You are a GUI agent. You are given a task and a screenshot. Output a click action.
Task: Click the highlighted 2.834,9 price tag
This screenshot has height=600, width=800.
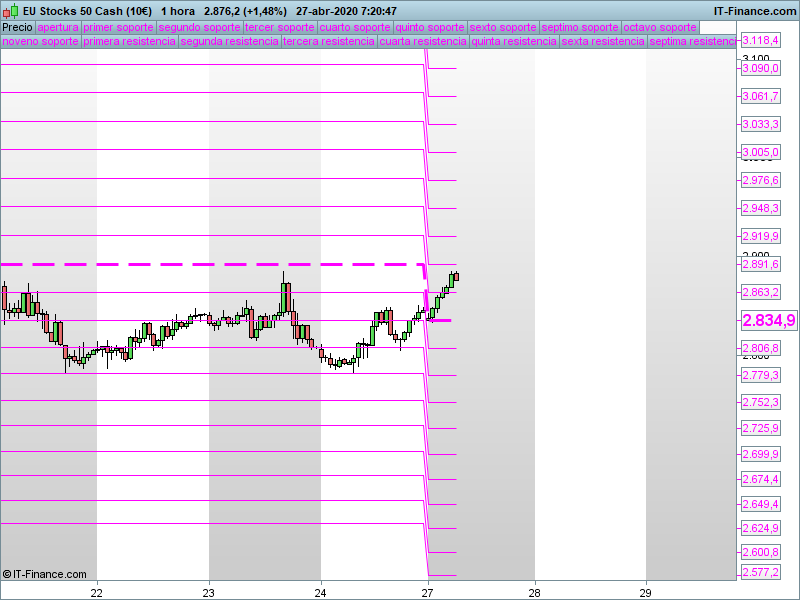[768, 320]
